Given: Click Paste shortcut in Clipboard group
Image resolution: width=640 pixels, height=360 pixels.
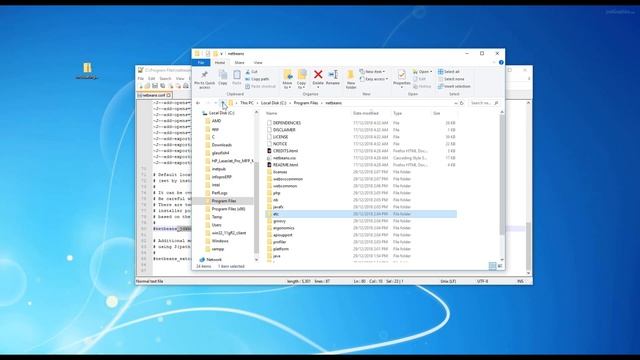Looking at the screenshot, I should click(260, 86).
